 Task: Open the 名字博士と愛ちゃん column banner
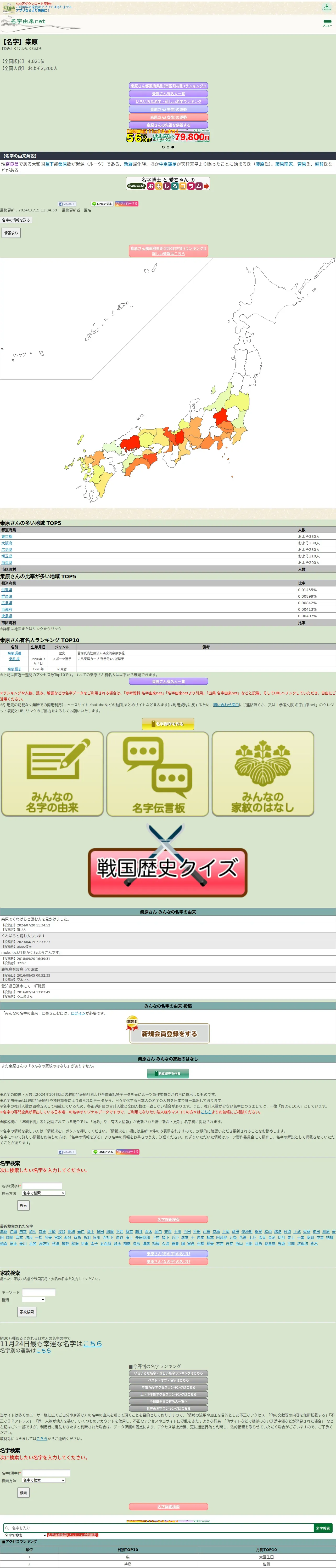168,184
